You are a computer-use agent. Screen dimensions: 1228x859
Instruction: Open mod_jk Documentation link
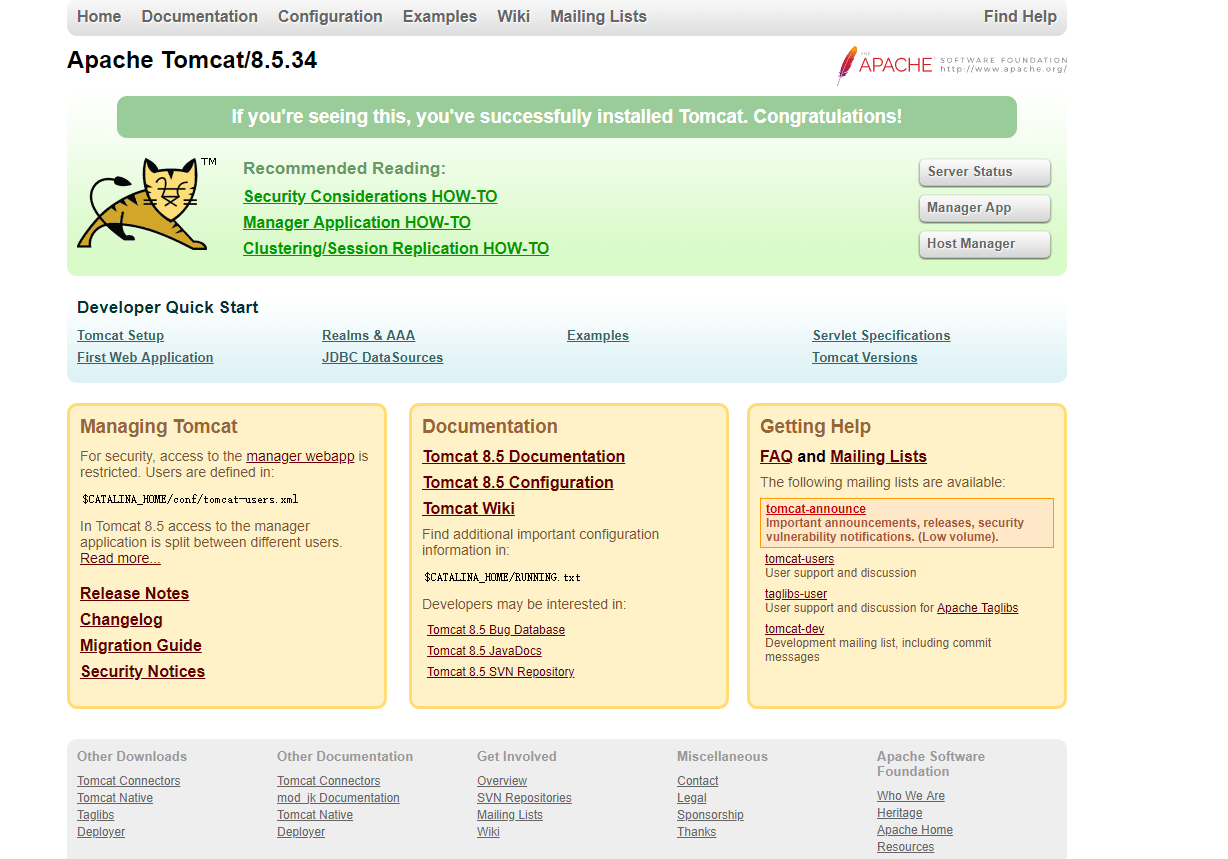pyautogui.click(x=338, y=798)
